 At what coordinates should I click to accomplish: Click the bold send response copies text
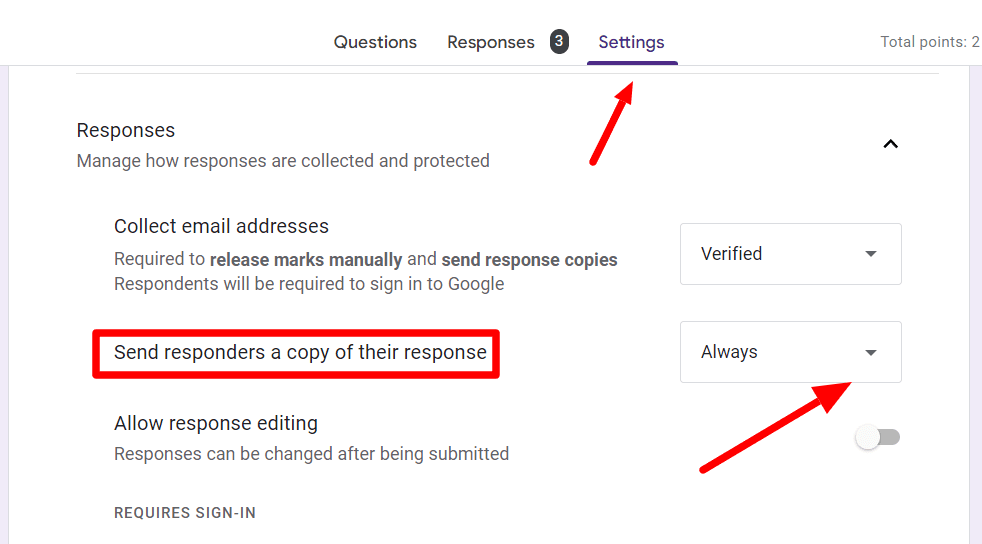click(529, 259)
